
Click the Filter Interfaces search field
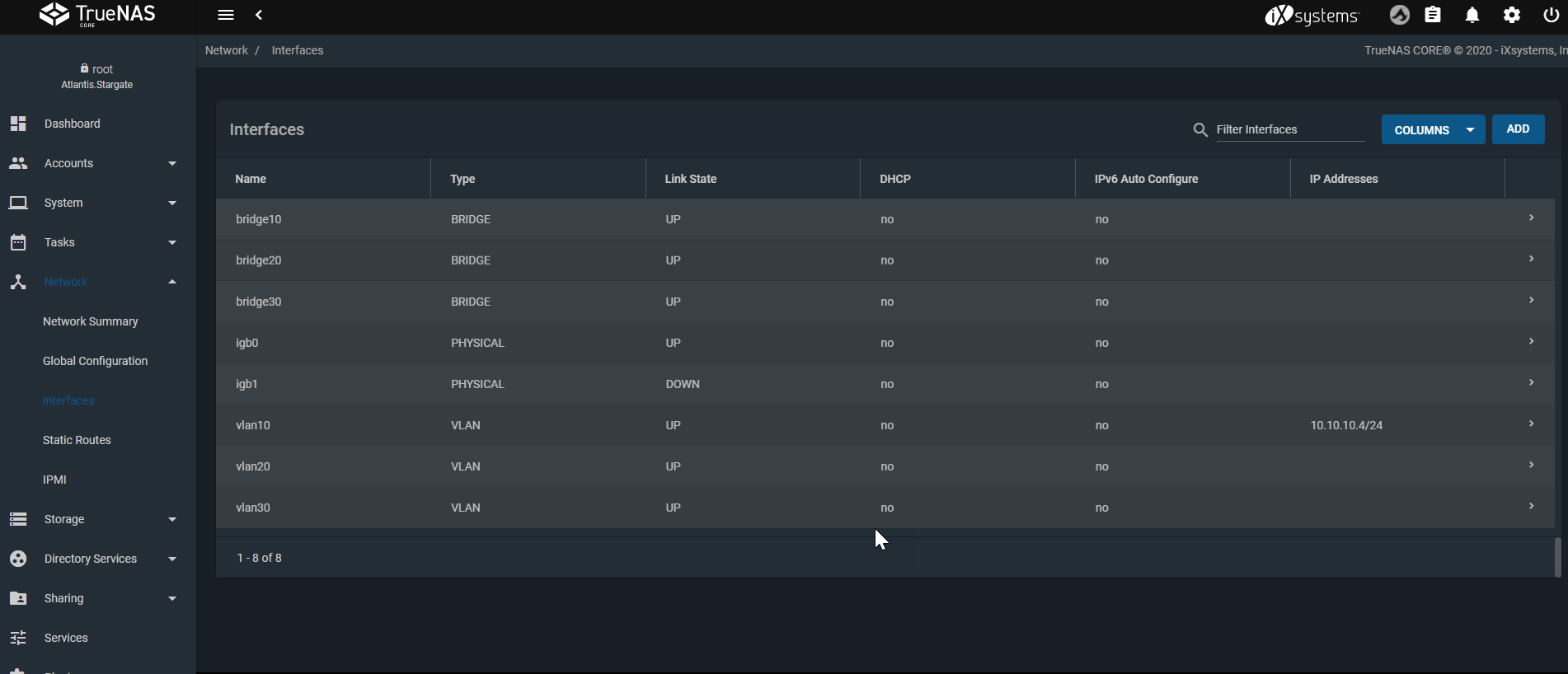pos(1289,129)
